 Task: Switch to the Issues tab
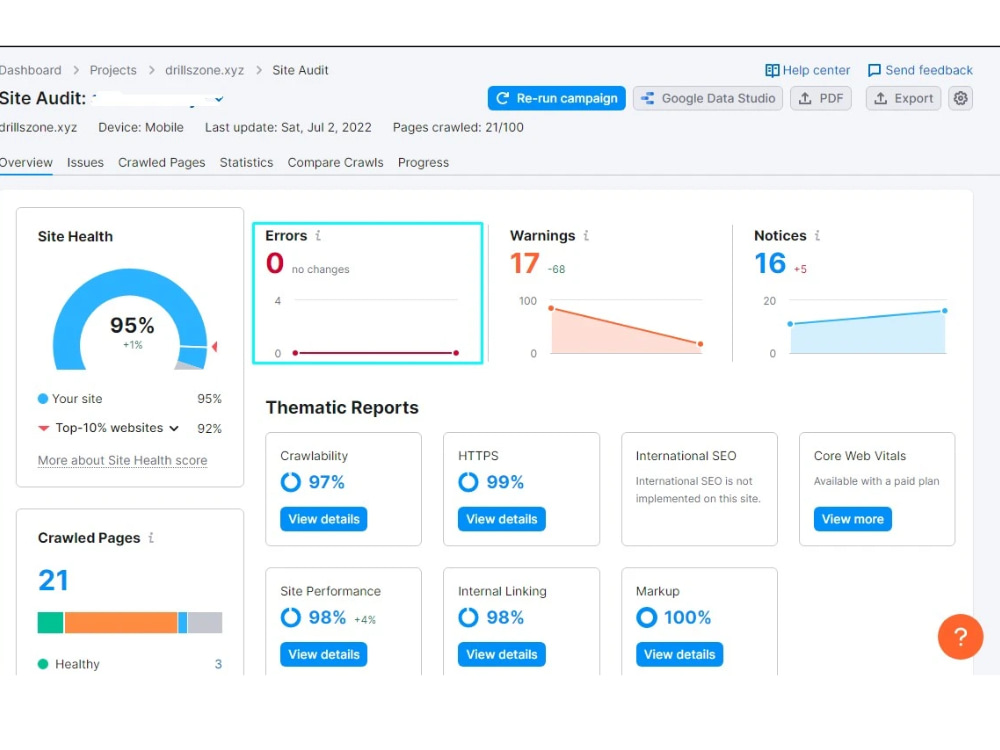click(x=85, y=163)
